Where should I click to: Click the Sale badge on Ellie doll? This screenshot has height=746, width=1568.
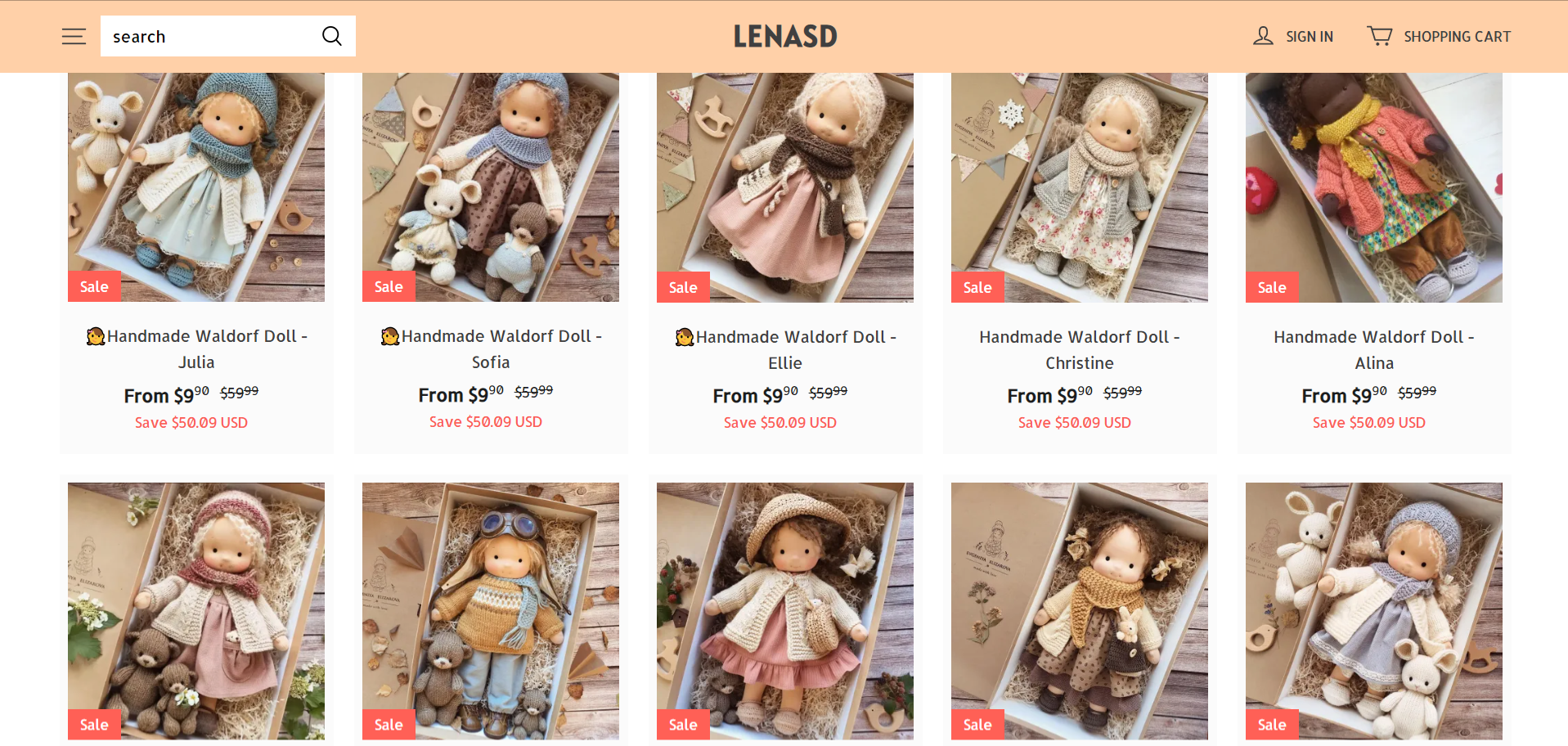tap(683, 287)
